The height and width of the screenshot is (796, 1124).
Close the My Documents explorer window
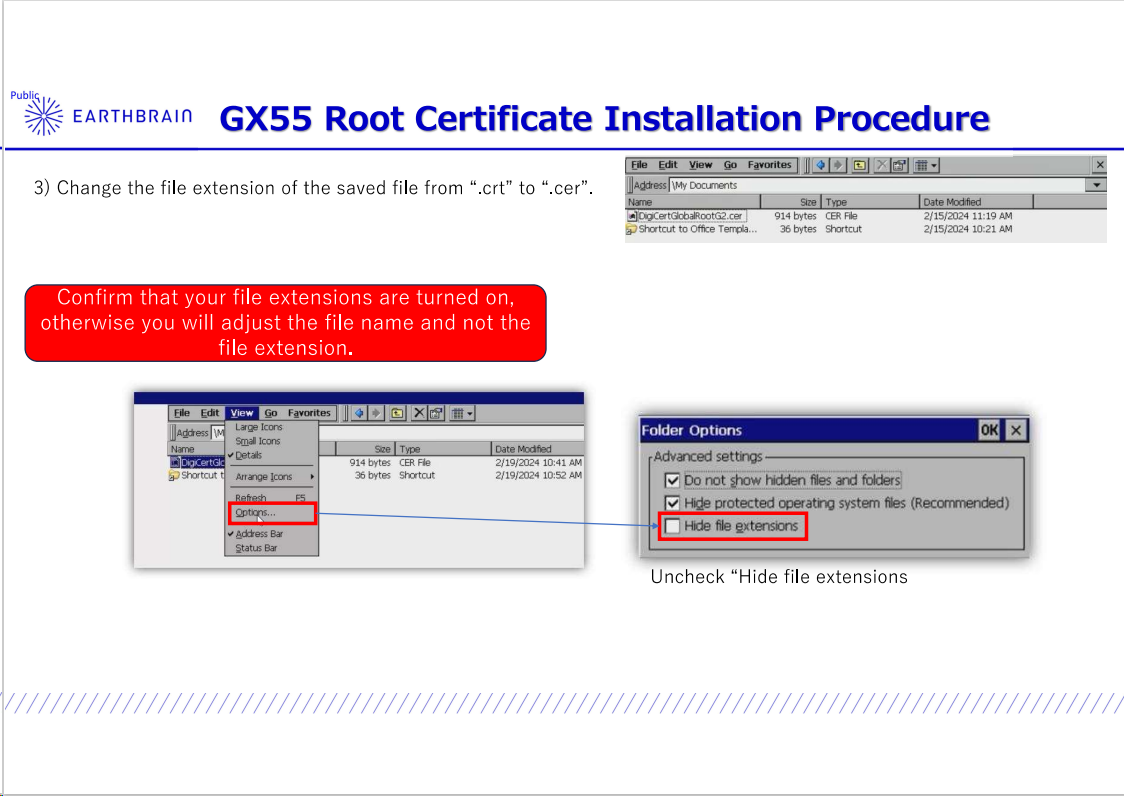[x=1100, y=165]
